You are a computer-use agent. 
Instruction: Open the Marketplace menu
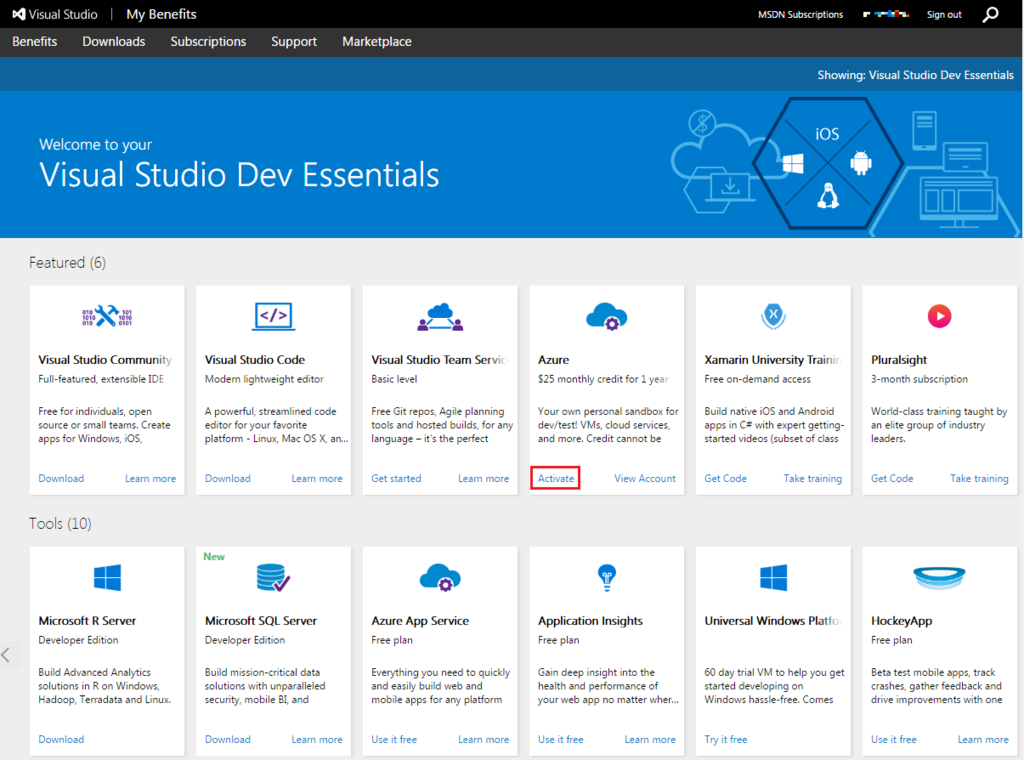coord(377,42)
